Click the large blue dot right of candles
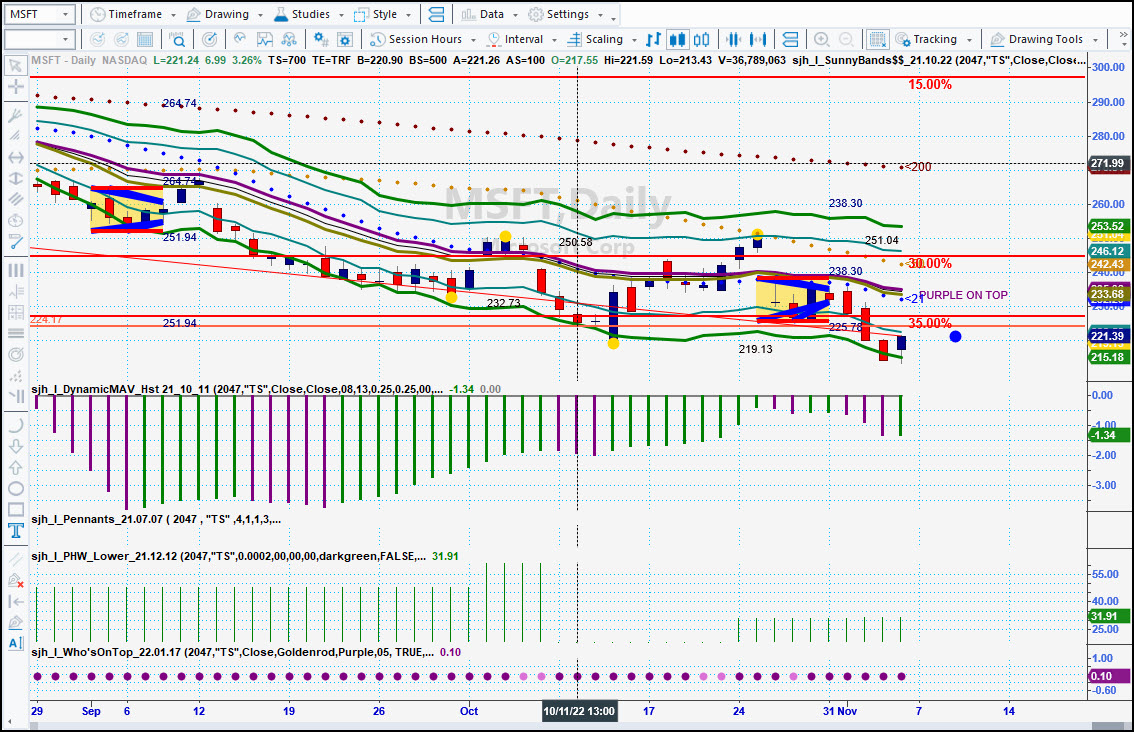1134x732 pixels. click(955, 336)
